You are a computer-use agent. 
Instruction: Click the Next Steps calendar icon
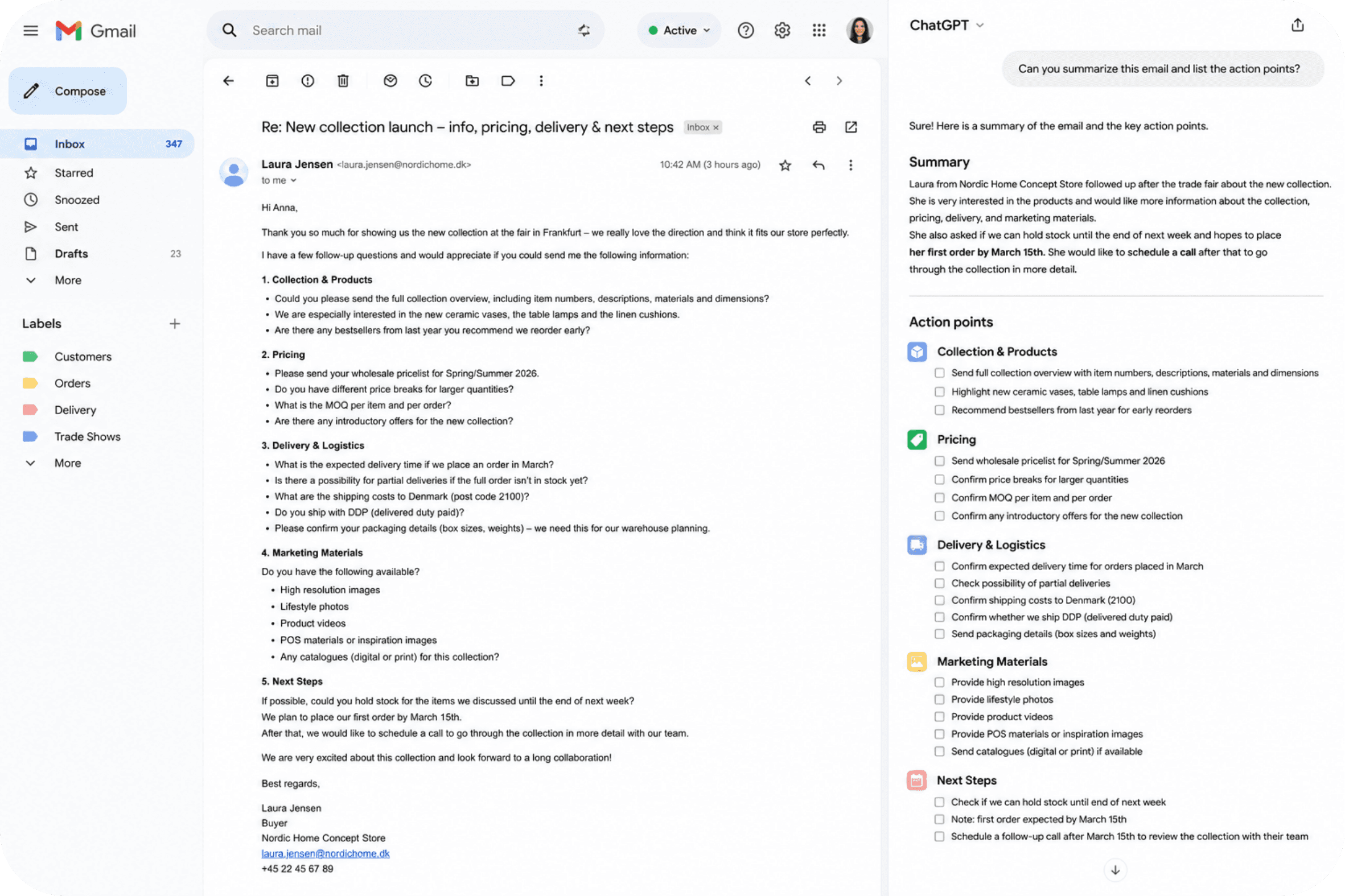917,781
